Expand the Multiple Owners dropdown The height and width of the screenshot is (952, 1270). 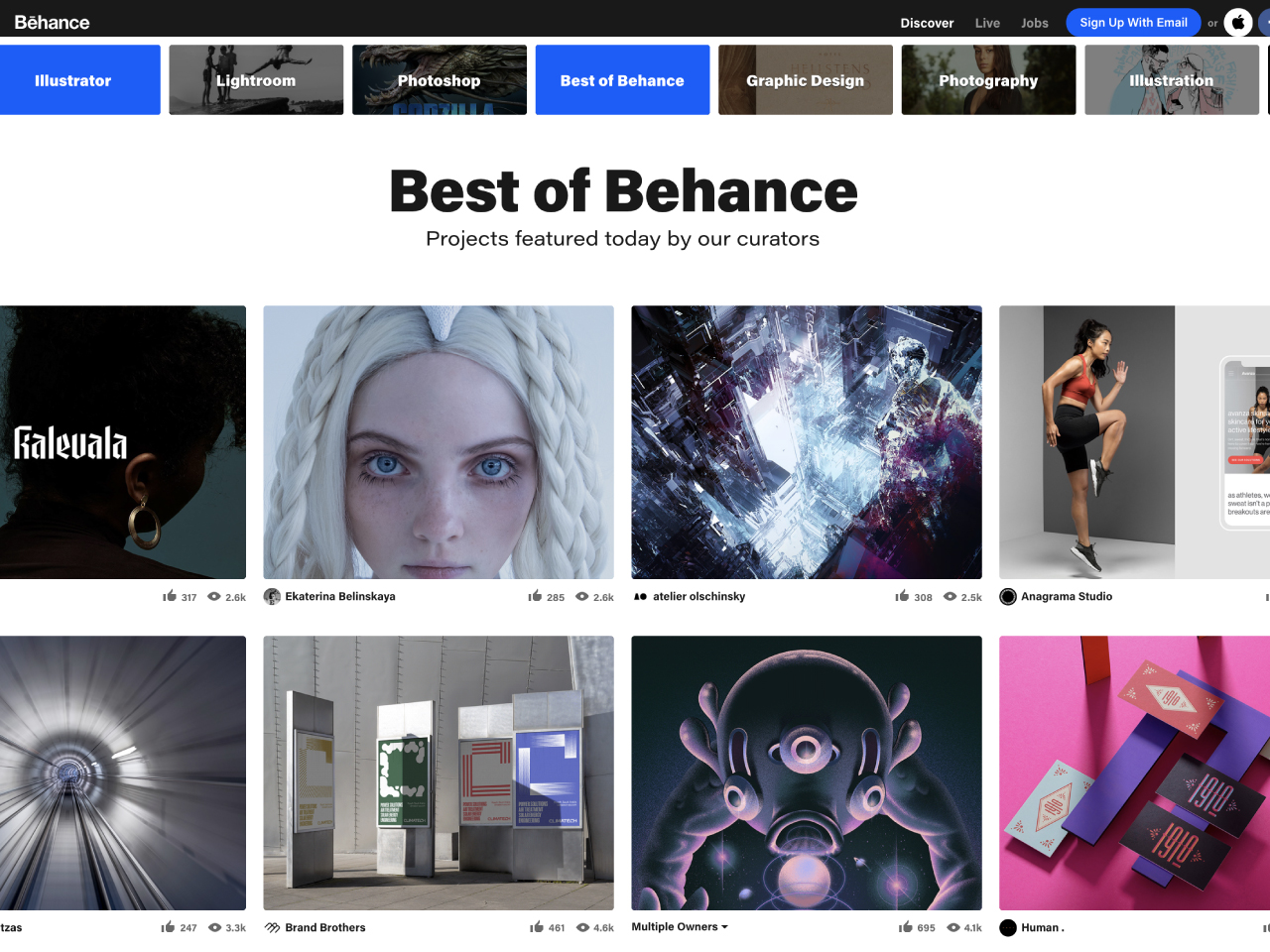[x=680, y=927]
